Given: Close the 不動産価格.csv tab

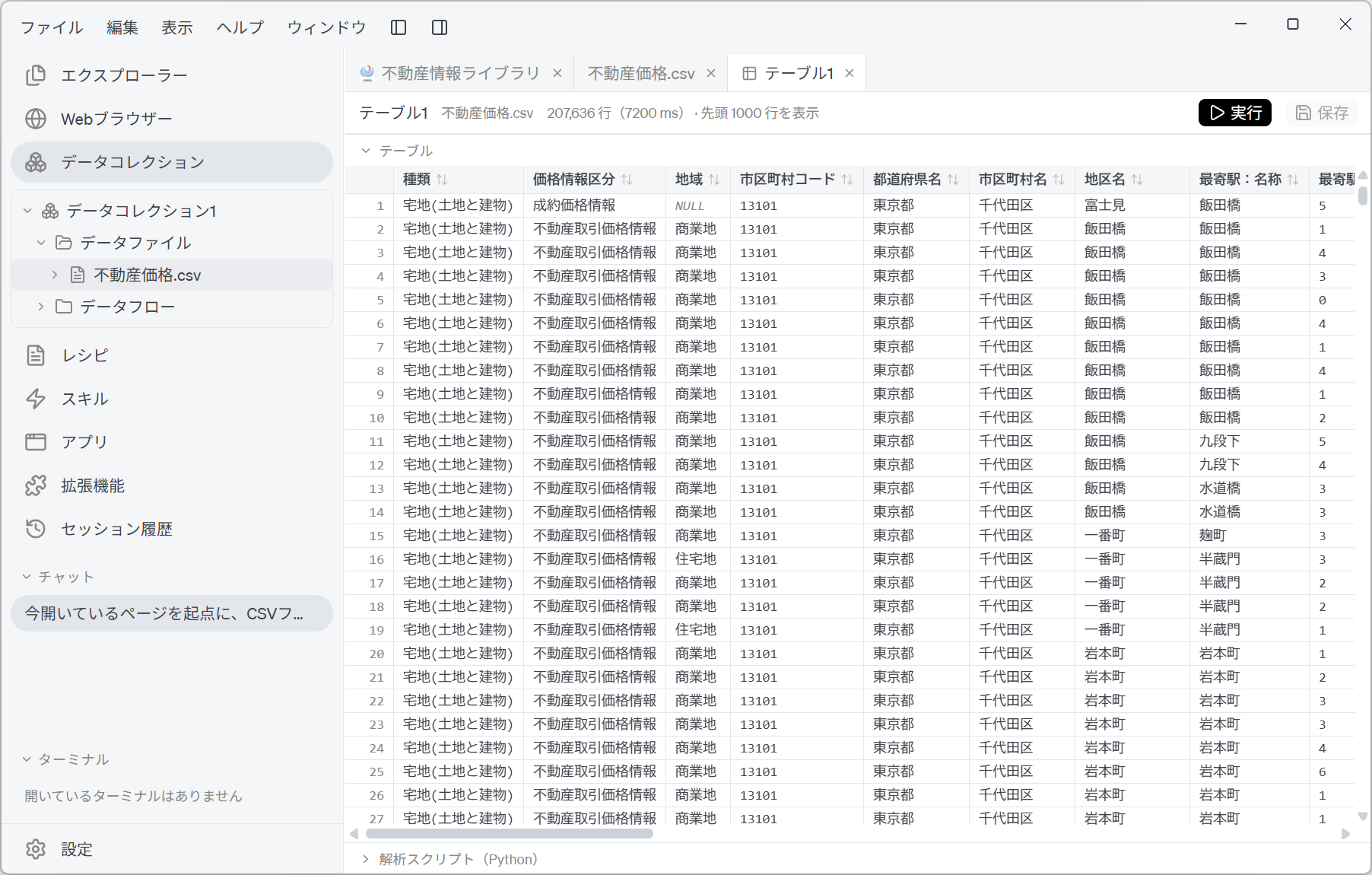Looking at the screenshot, I should pyautogui.click(x=711, y=73).
